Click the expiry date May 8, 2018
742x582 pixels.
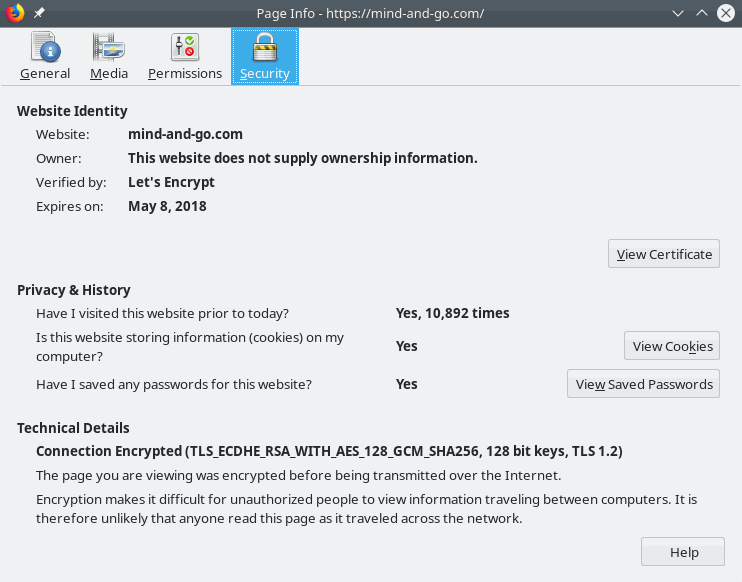point(167,206)
